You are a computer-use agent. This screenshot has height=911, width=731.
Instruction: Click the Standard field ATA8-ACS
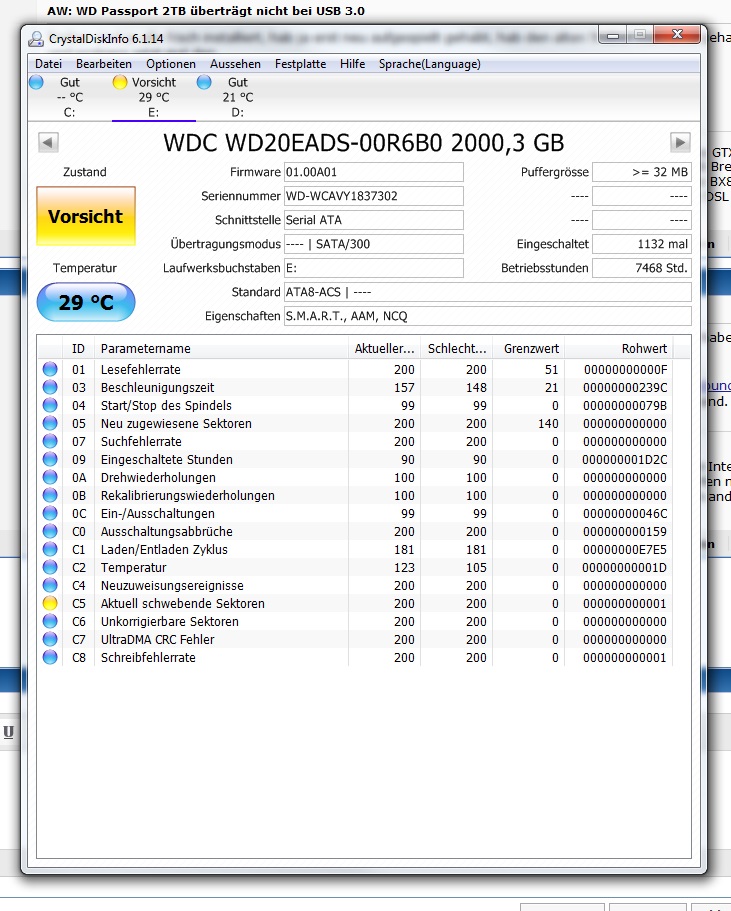tap(488, 292)
